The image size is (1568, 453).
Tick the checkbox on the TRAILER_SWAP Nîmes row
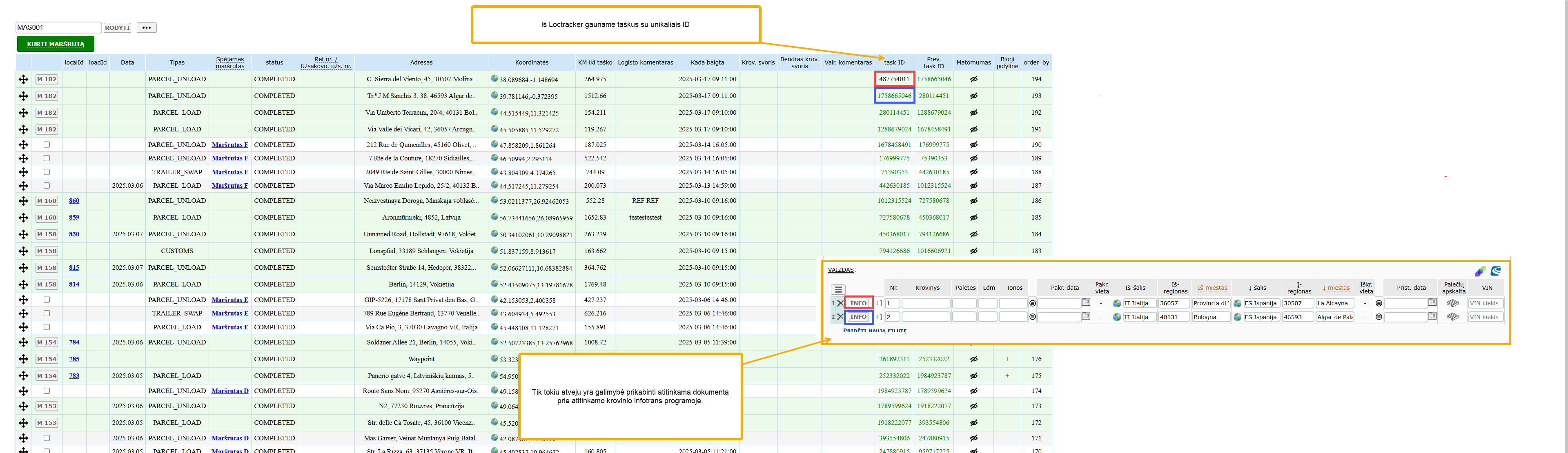click(47, 172)
